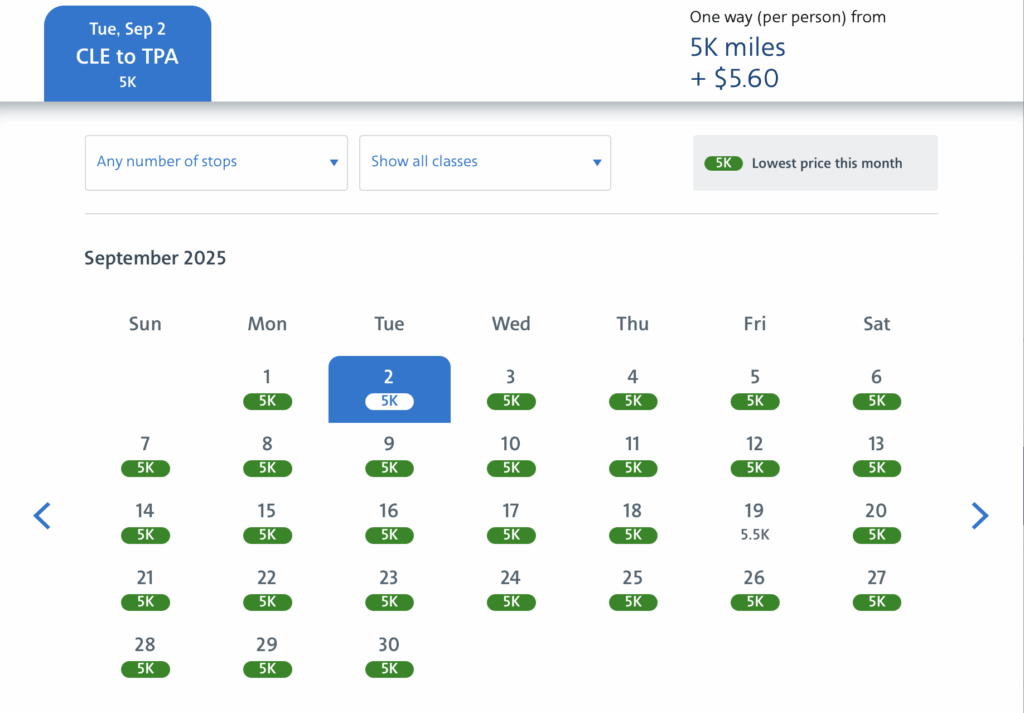Open the 'Any number of stops' dropdown

216,162
